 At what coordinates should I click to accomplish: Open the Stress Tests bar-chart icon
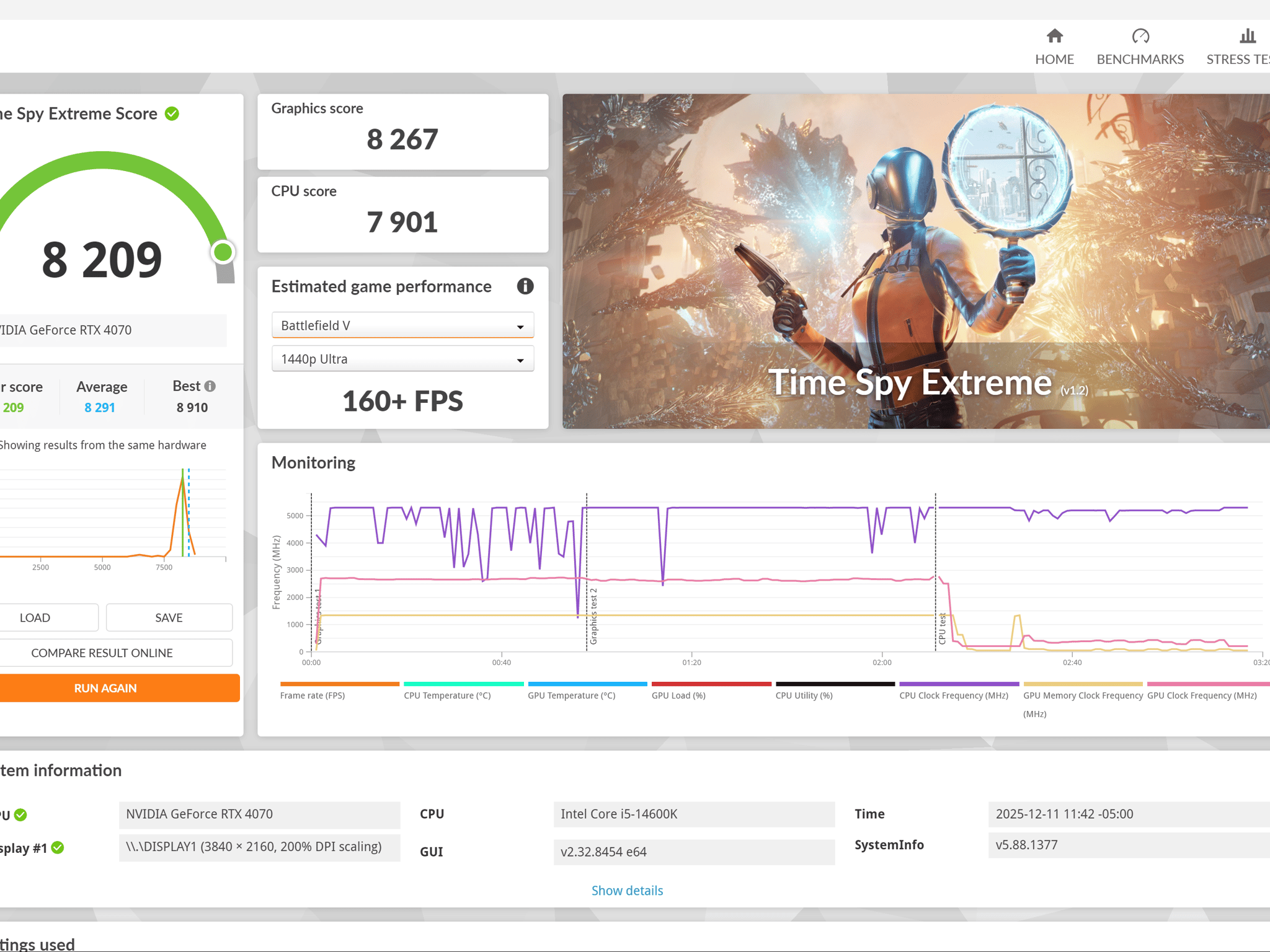click(x=1248, y=36)
